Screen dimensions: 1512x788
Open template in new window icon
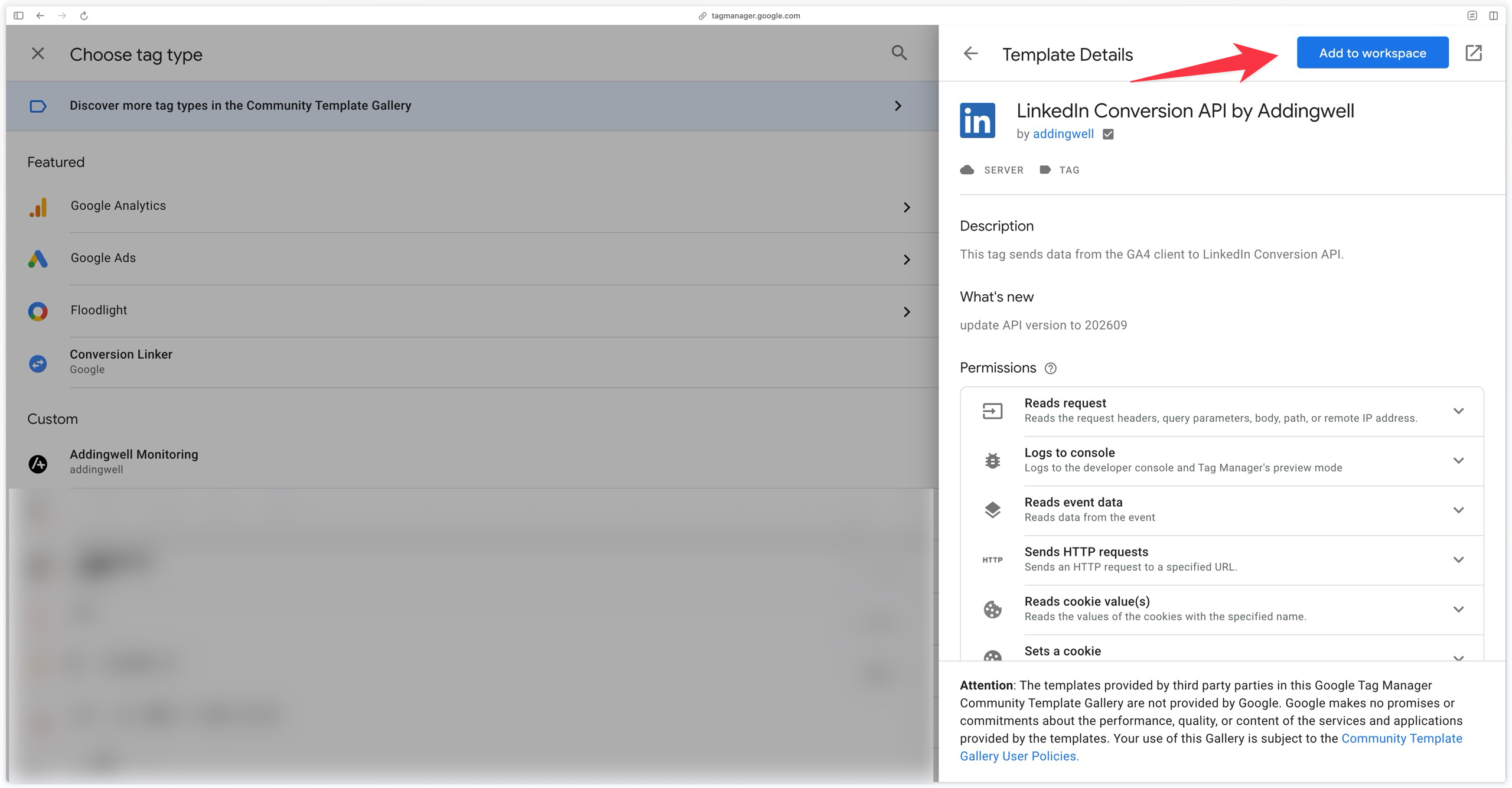1474,53
